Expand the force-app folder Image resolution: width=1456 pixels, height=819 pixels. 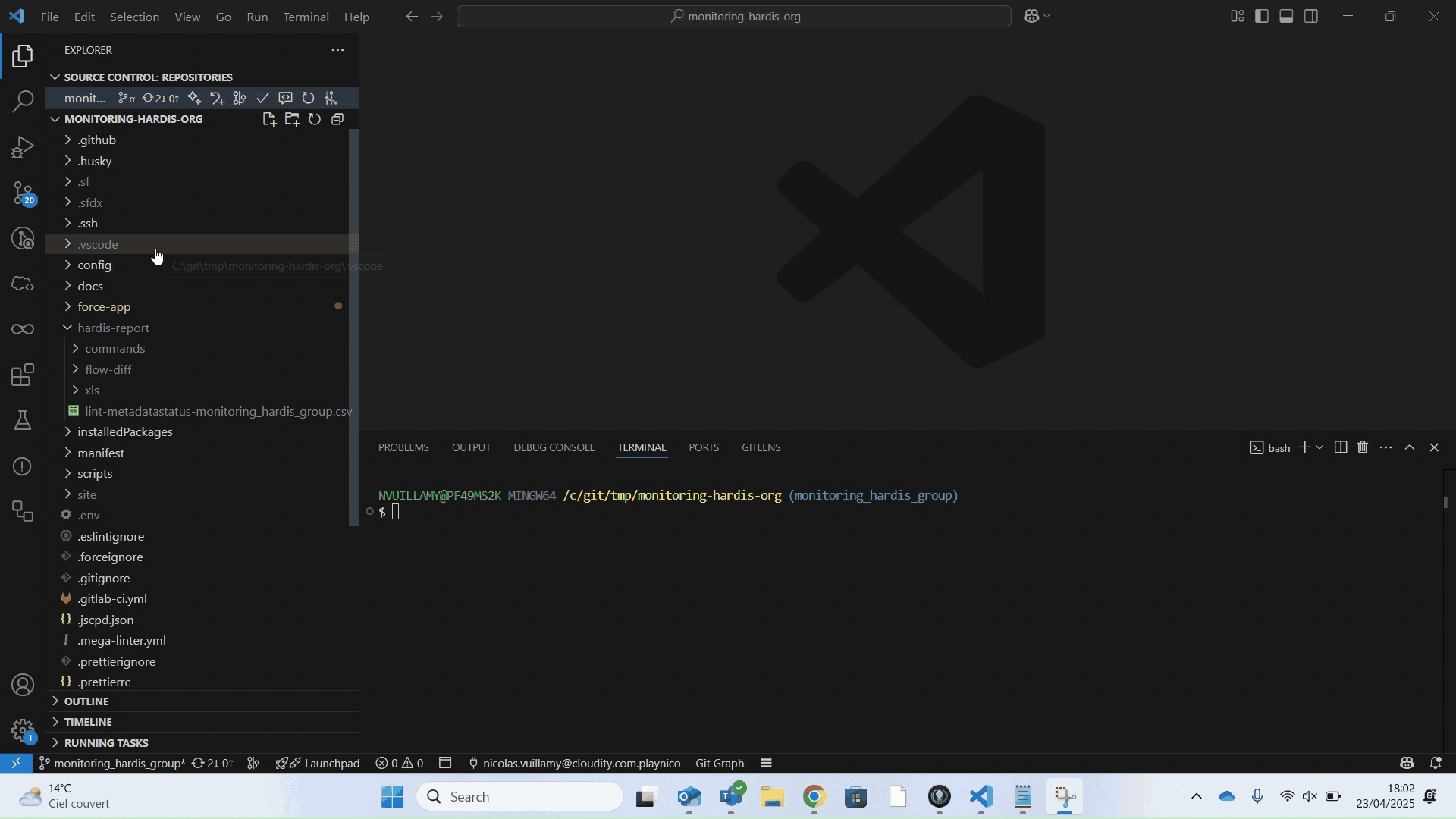[x=201, y=306]
